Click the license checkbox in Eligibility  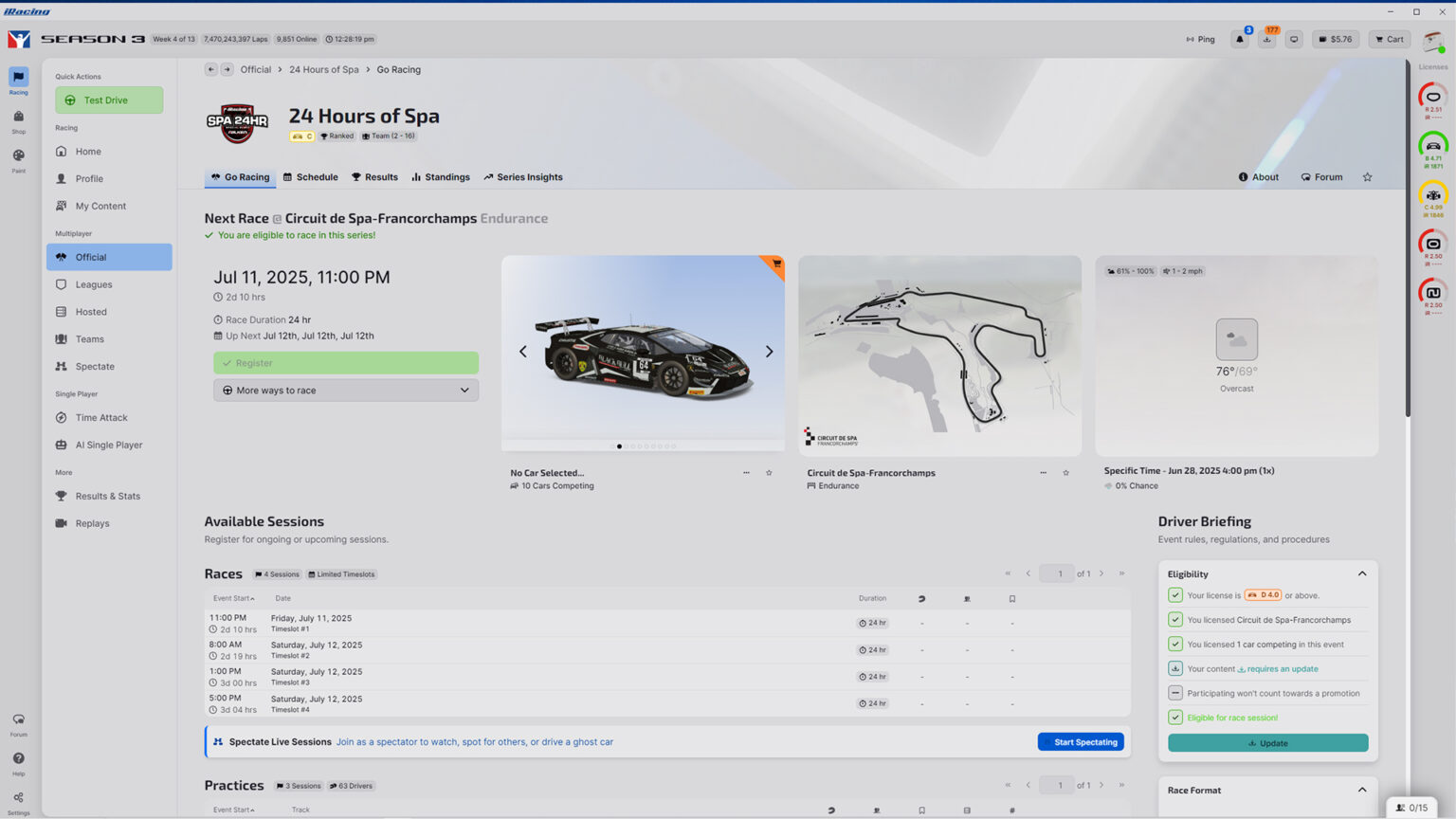[x=1175, y=595]
